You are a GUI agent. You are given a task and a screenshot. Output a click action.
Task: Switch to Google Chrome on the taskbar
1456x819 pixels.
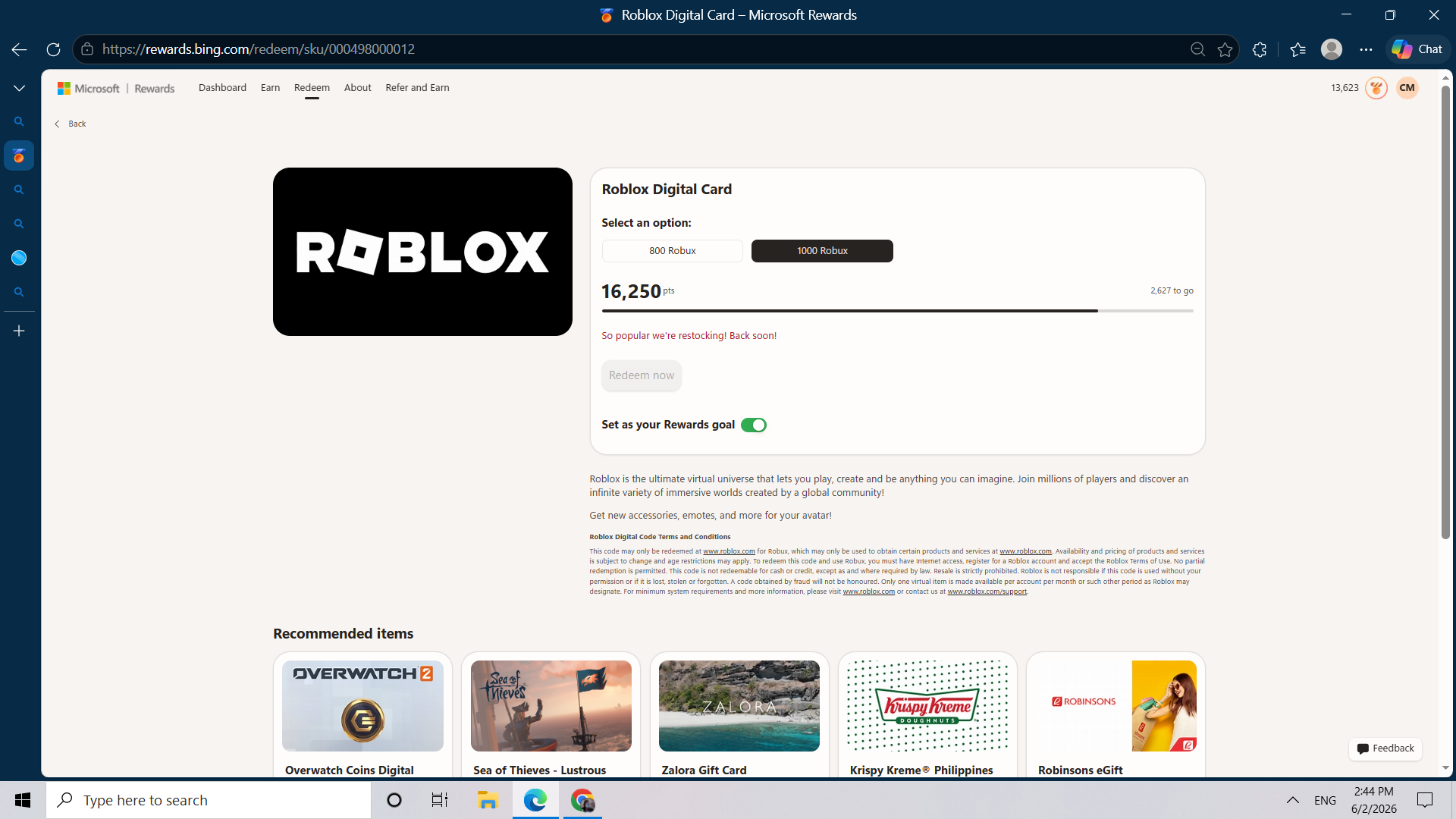coord(582,800)
